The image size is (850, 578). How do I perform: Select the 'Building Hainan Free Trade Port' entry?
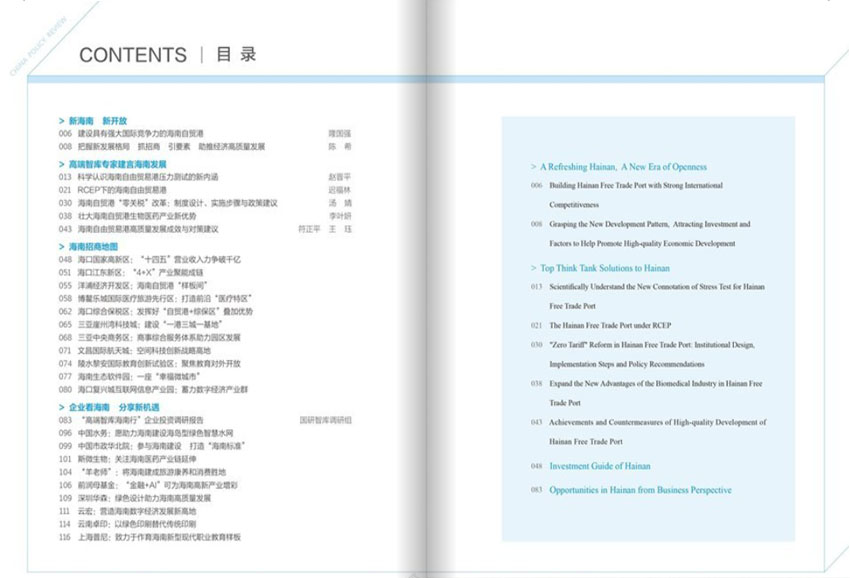[x=635, y=186]
